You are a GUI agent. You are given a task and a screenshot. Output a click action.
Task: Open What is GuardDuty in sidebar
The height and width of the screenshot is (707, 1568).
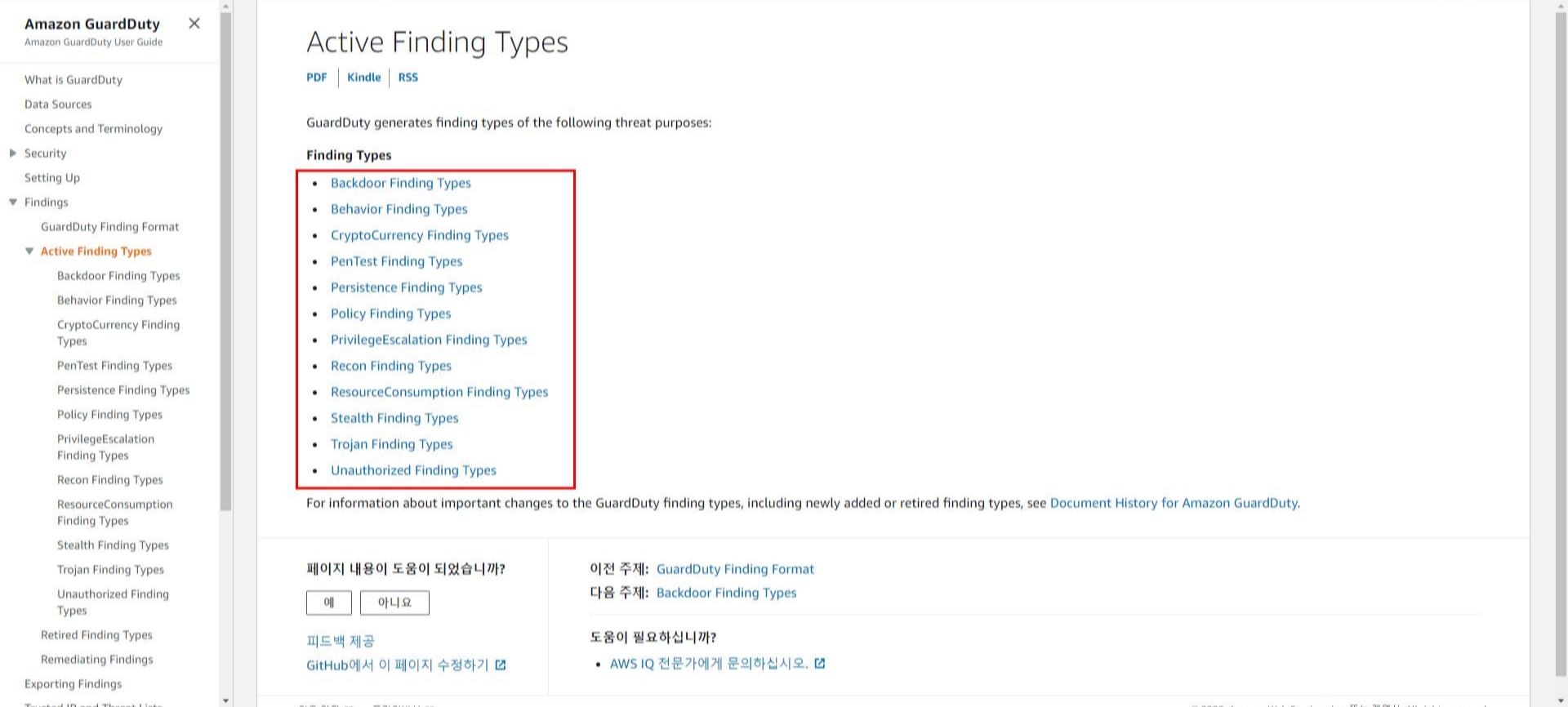coord(73,79)
